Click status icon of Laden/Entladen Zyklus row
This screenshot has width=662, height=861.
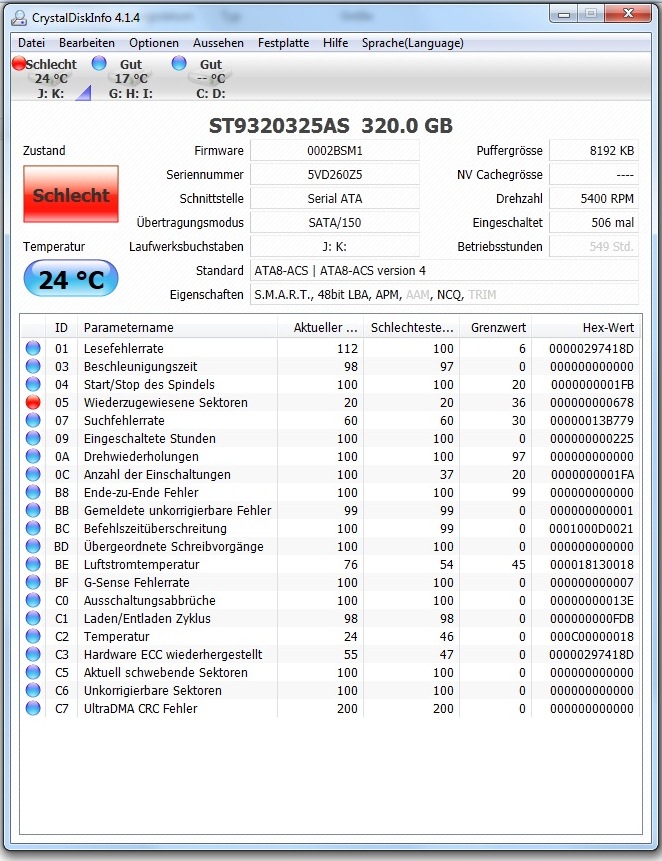pyautogui.click(x=33, y=618)
